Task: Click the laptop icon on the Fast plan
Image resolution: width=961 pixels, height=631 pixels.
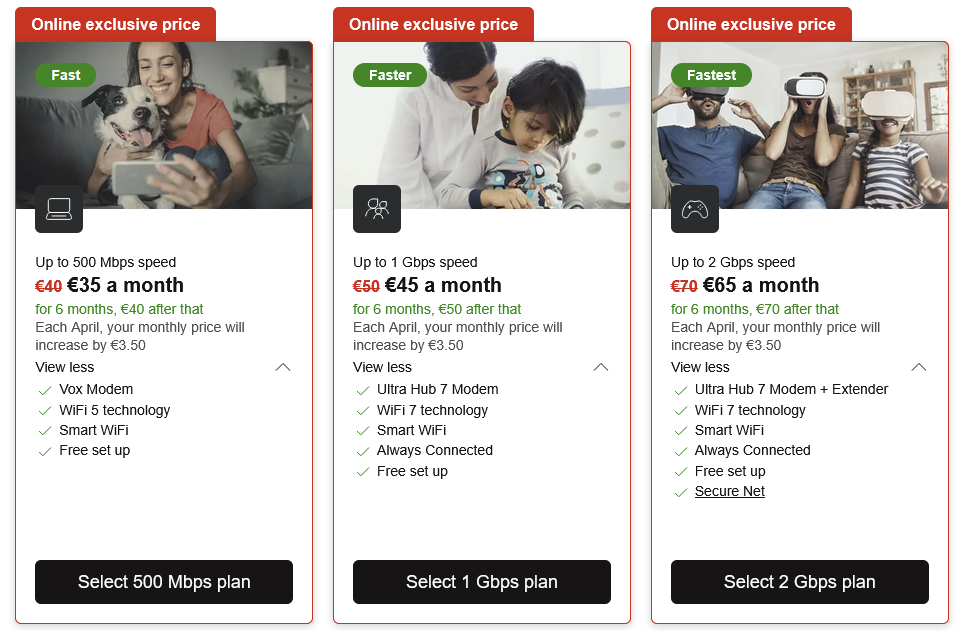Action: tap(59, 209)
